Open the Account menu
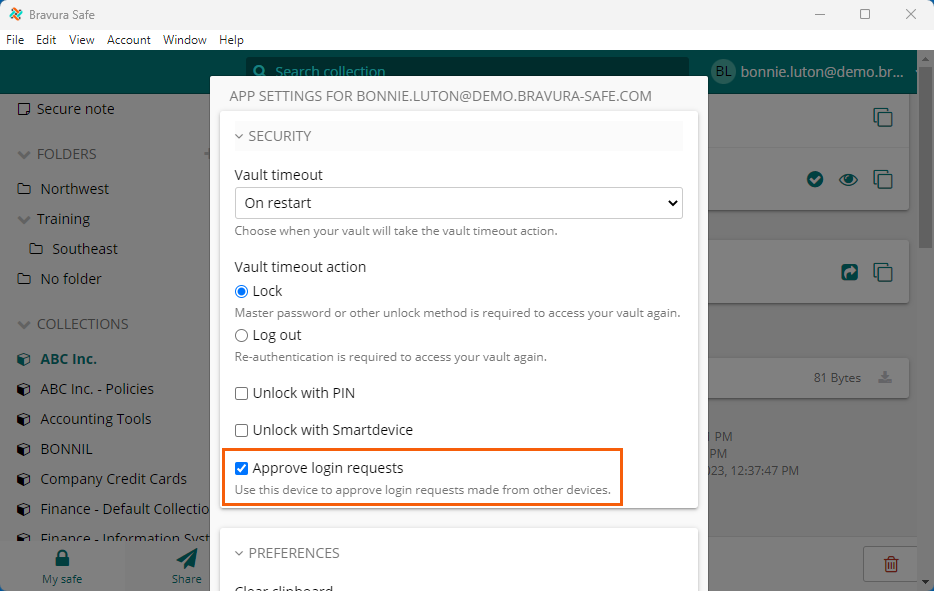Viewport: 934px width, 591px height. pyautogui.click(x=129, y=40)
